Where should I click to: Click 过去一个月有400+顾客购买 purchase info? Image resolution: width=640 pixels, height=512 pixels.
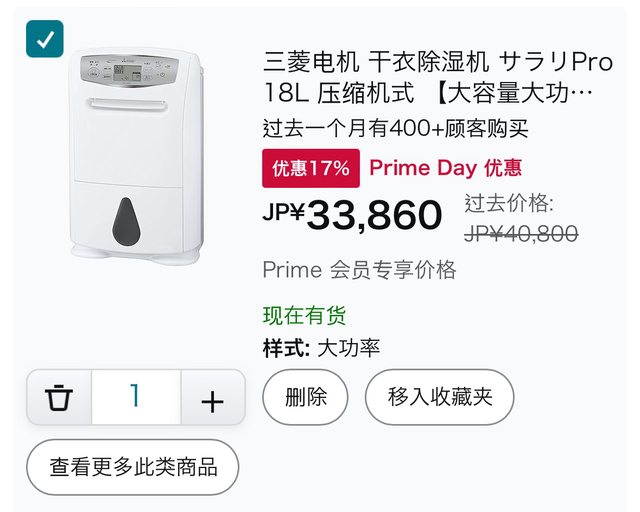pyautogui.click(x=395, y=129)
